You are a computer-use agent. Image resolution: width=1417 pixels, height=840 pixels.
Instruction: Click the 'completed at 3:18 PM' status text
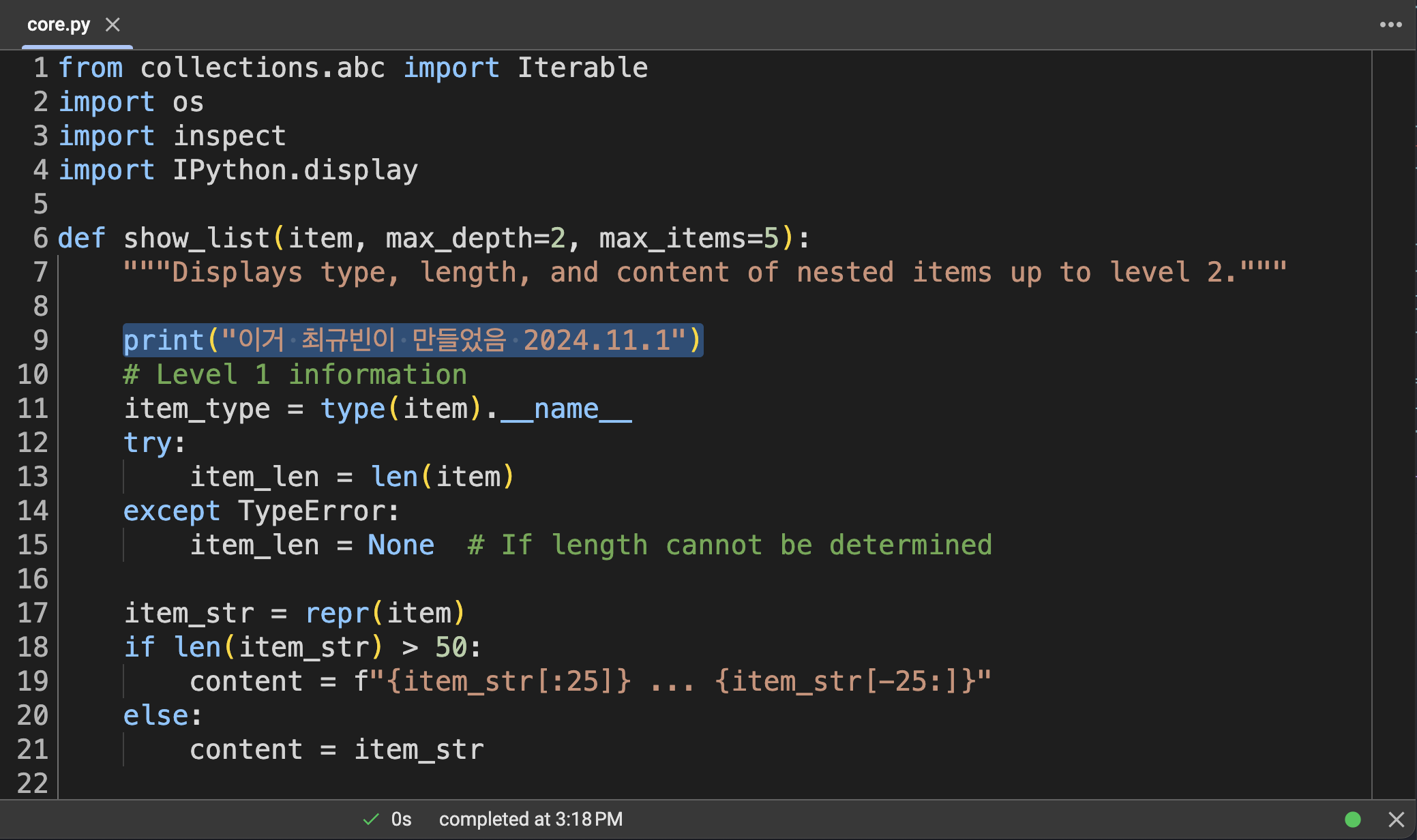(x=531, y=819)
